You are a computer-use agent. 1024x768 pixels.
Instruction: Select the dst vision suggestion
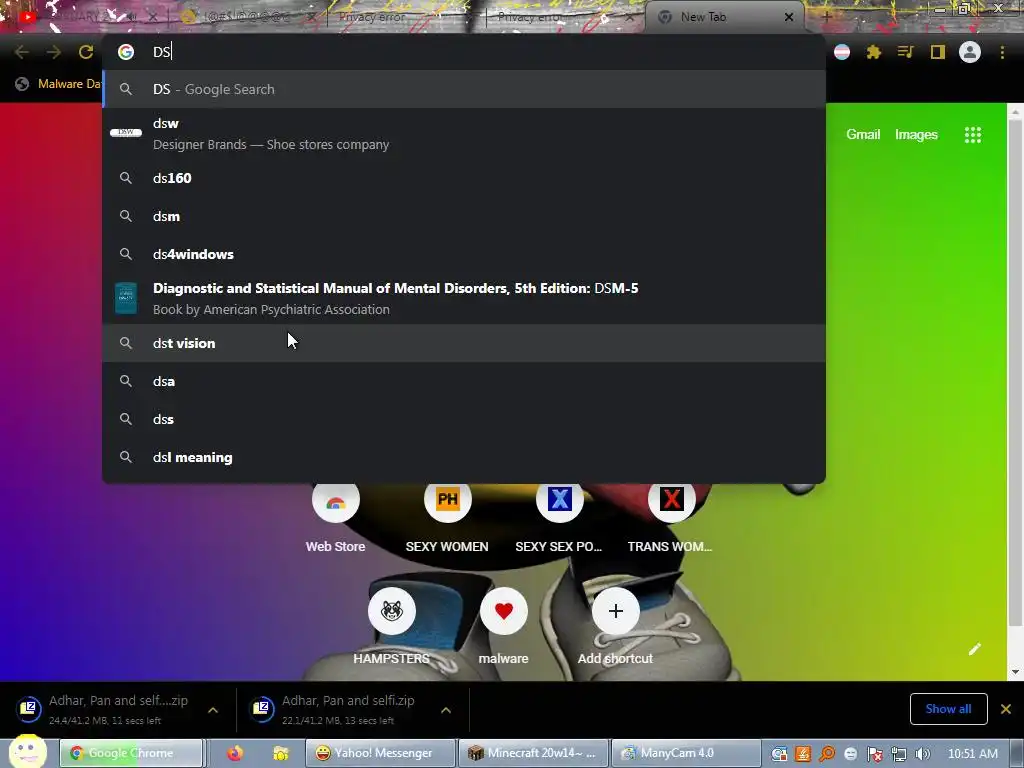coord(464,343)
